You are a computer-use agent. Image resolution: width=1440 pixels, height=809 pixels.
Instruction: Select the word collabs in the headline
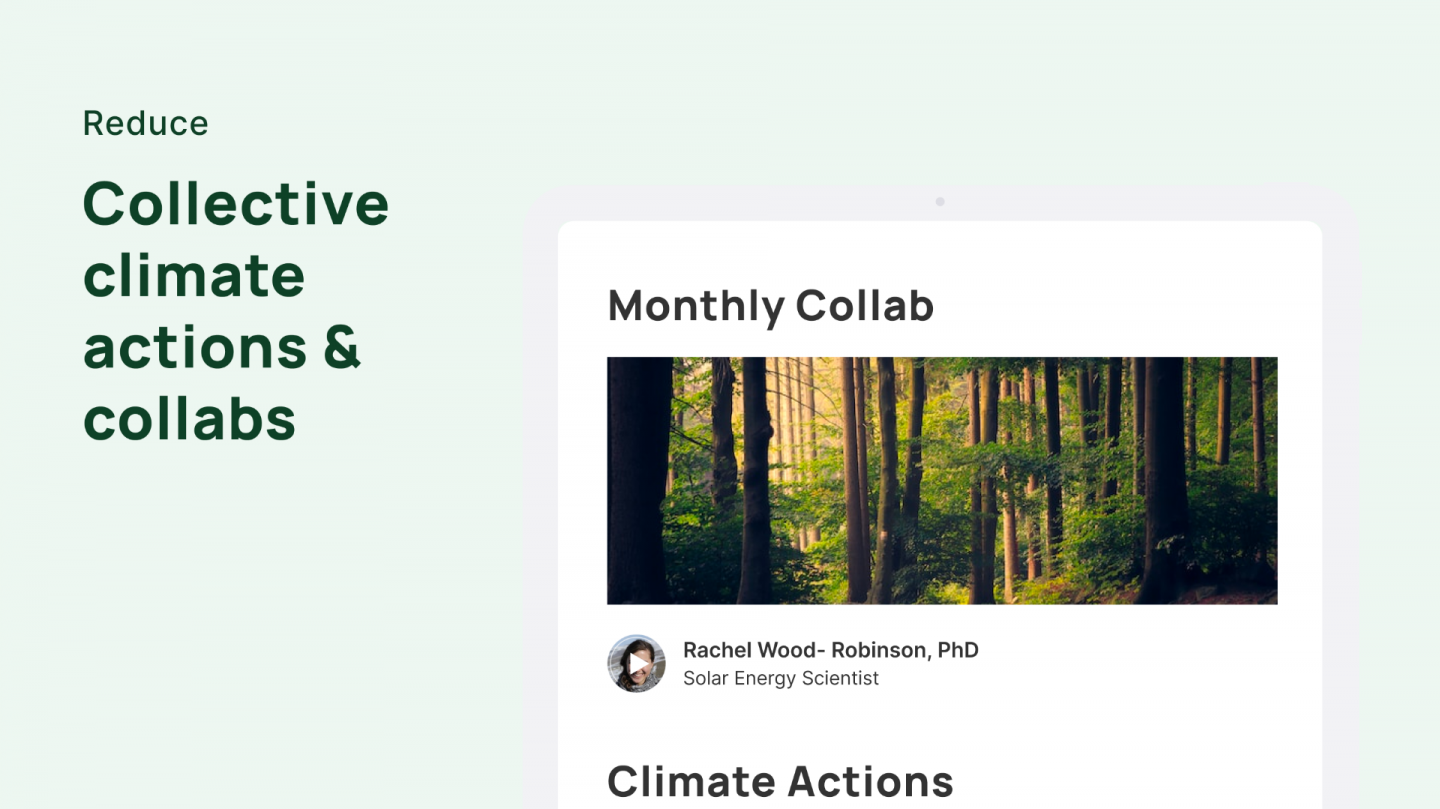[189, 419]
